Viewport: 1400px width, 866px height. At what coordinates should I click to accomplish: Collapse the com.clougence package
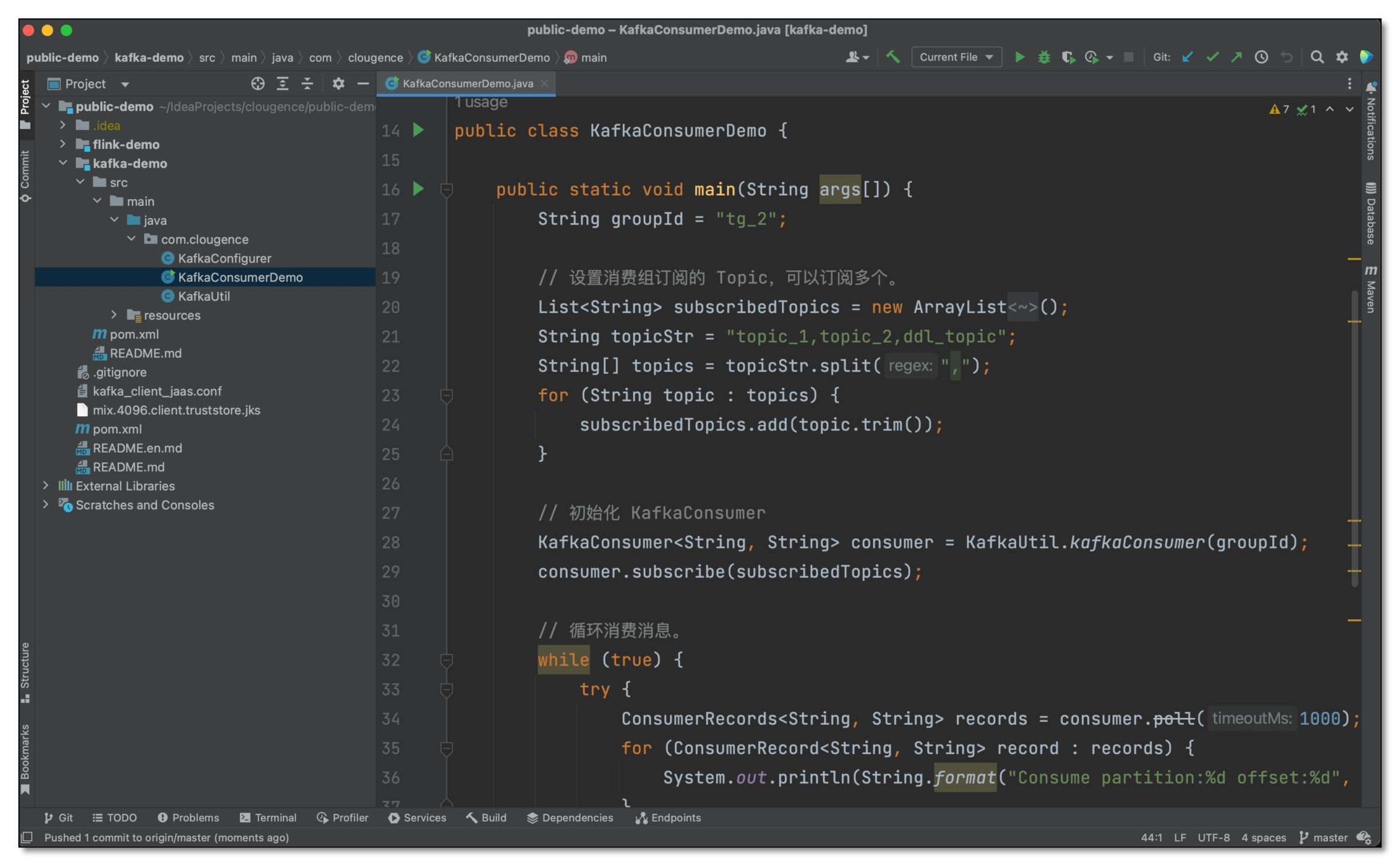click(x=131, y=239)
